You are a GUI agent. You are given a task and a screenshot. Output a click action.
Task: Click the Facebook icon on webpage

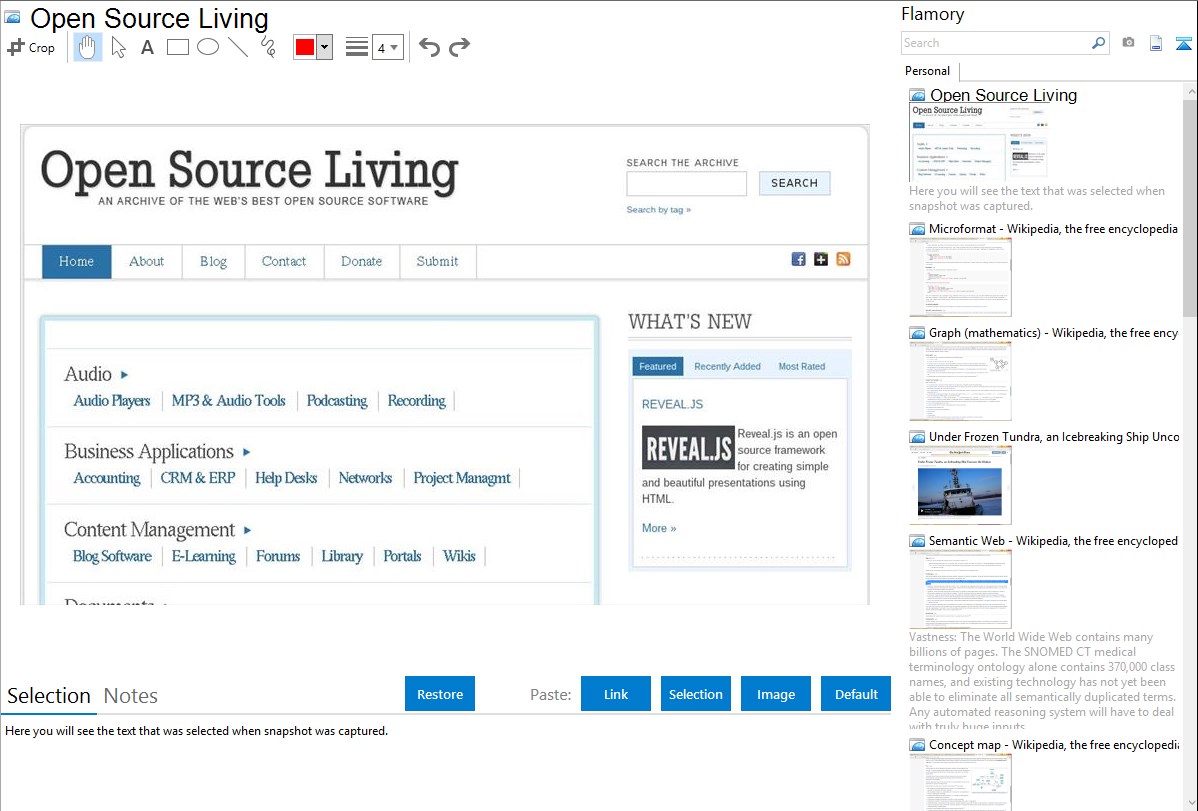click(798, 259)
